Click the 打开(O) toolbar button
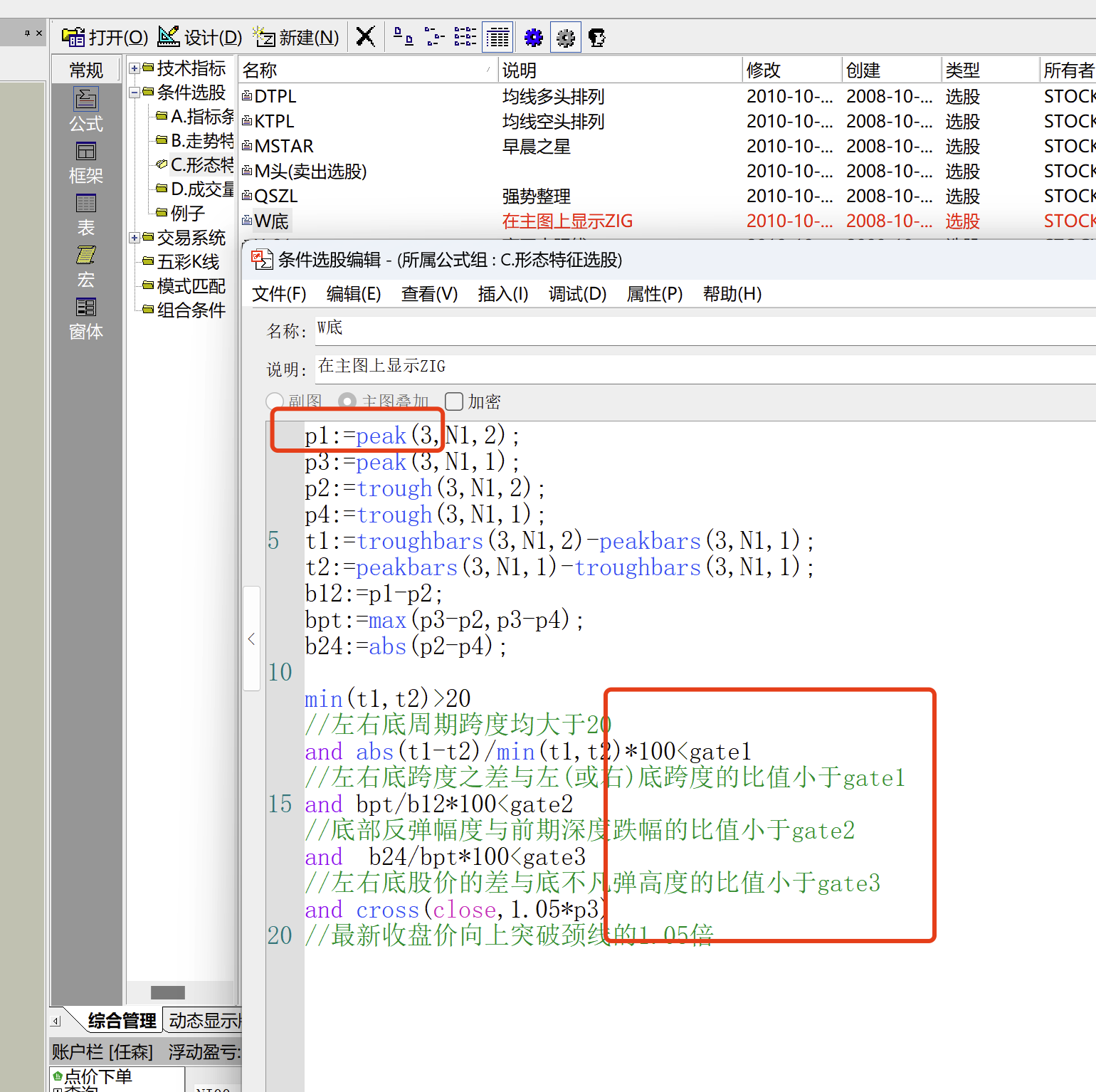 coord(105,37)
